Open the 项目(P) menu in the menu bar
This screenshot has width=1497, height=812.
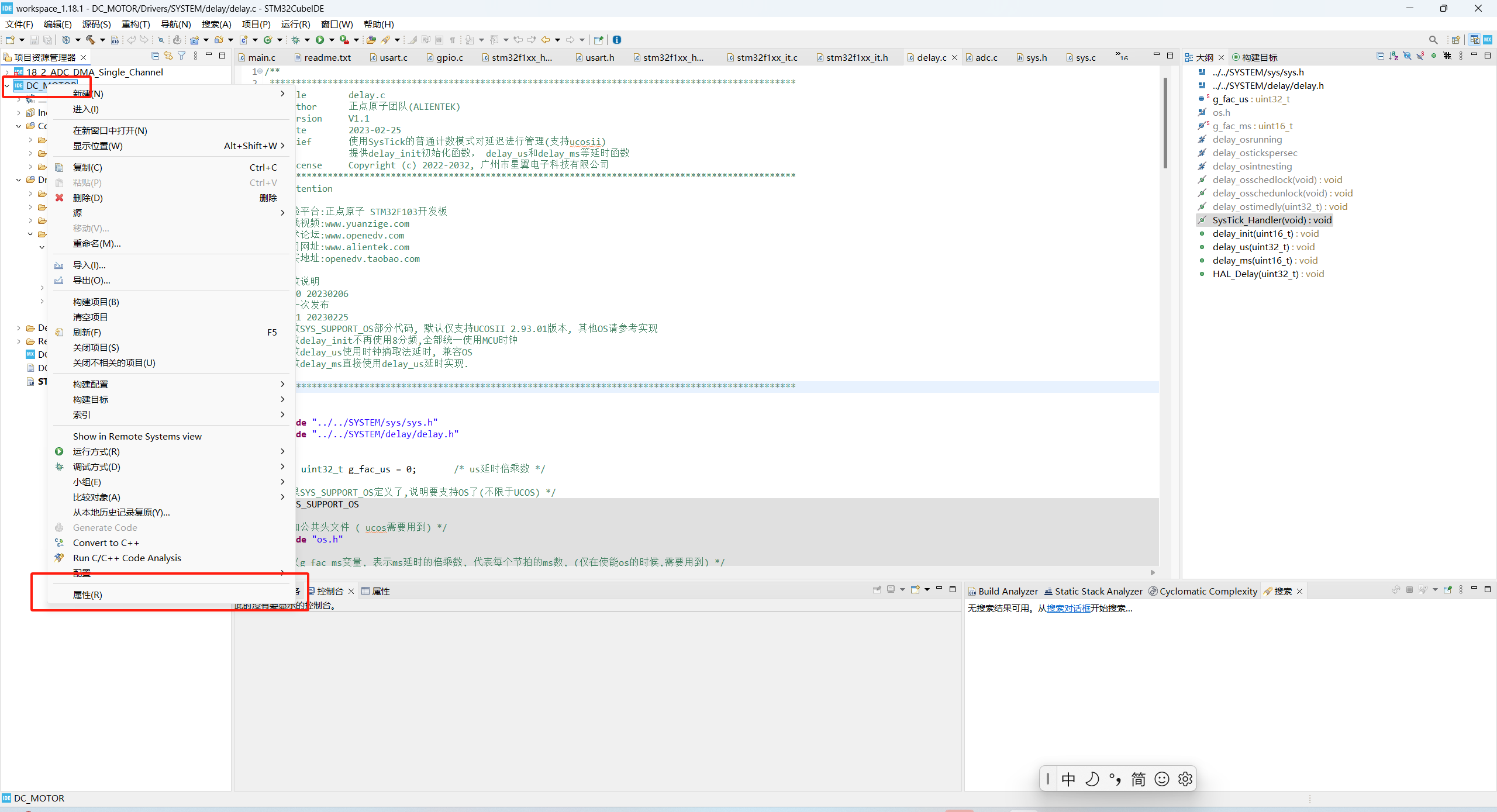pos(256,24)
